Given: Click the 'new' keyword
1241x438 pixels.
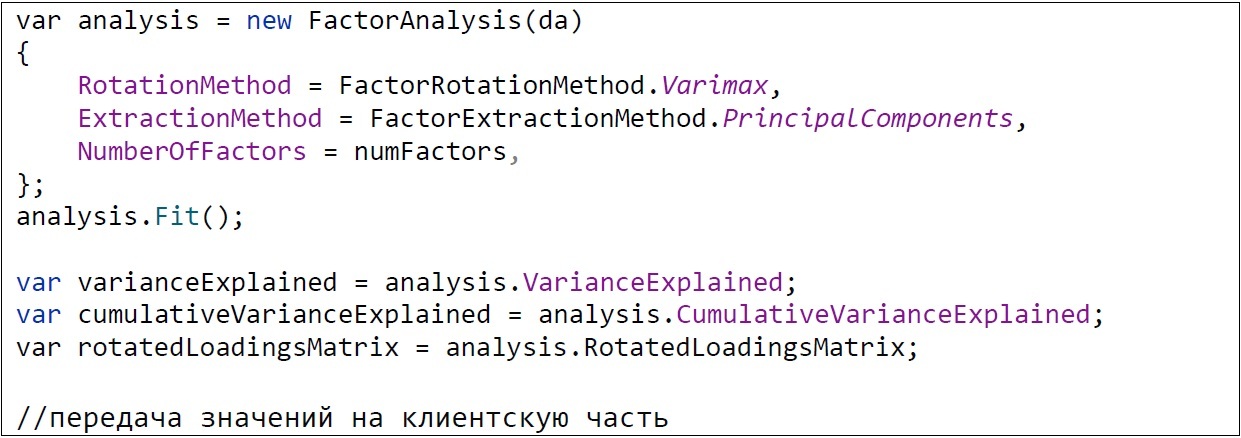Looking at the screenshot, I should click(269, 22).
